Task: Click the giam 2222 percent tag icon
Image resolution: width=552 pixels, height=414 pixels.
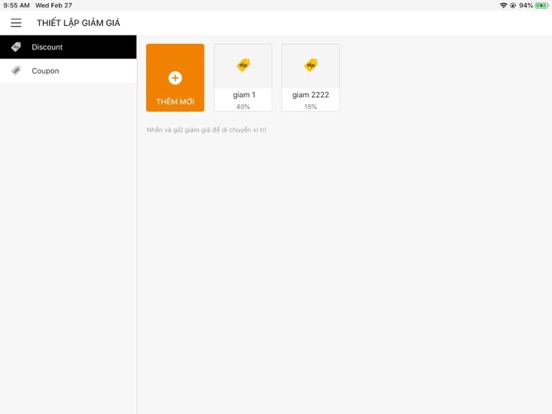Action: [x=311, y=65]
